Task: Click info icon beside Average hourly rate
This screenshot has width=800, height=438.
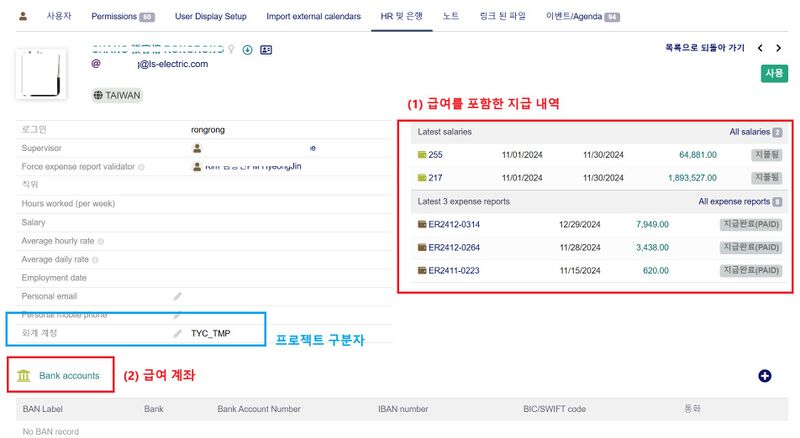Action: point(101,241)
